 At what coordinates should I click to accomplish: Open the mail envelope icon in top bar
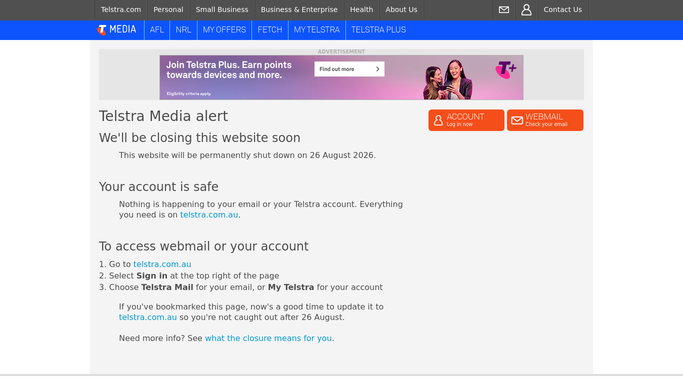point(504,10)
